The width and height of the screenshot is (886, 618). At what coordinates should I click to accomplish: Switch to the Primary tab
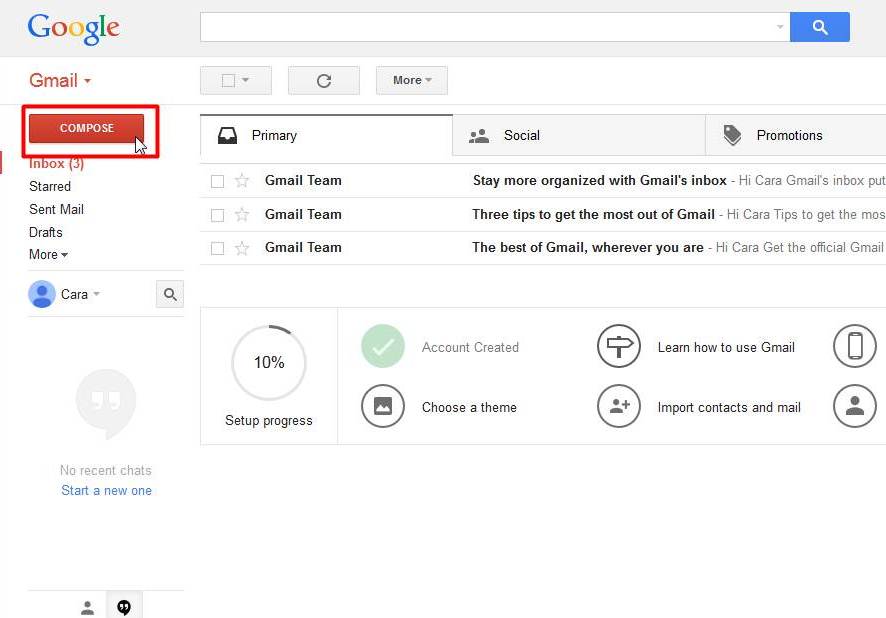point(327,135)
